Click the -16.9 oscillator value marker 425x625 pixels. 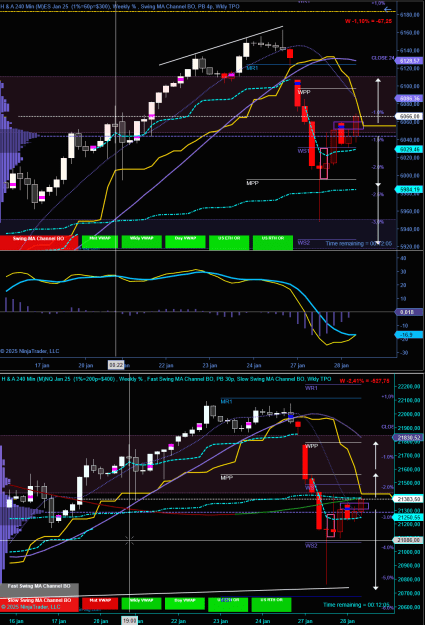pos(409,334)
